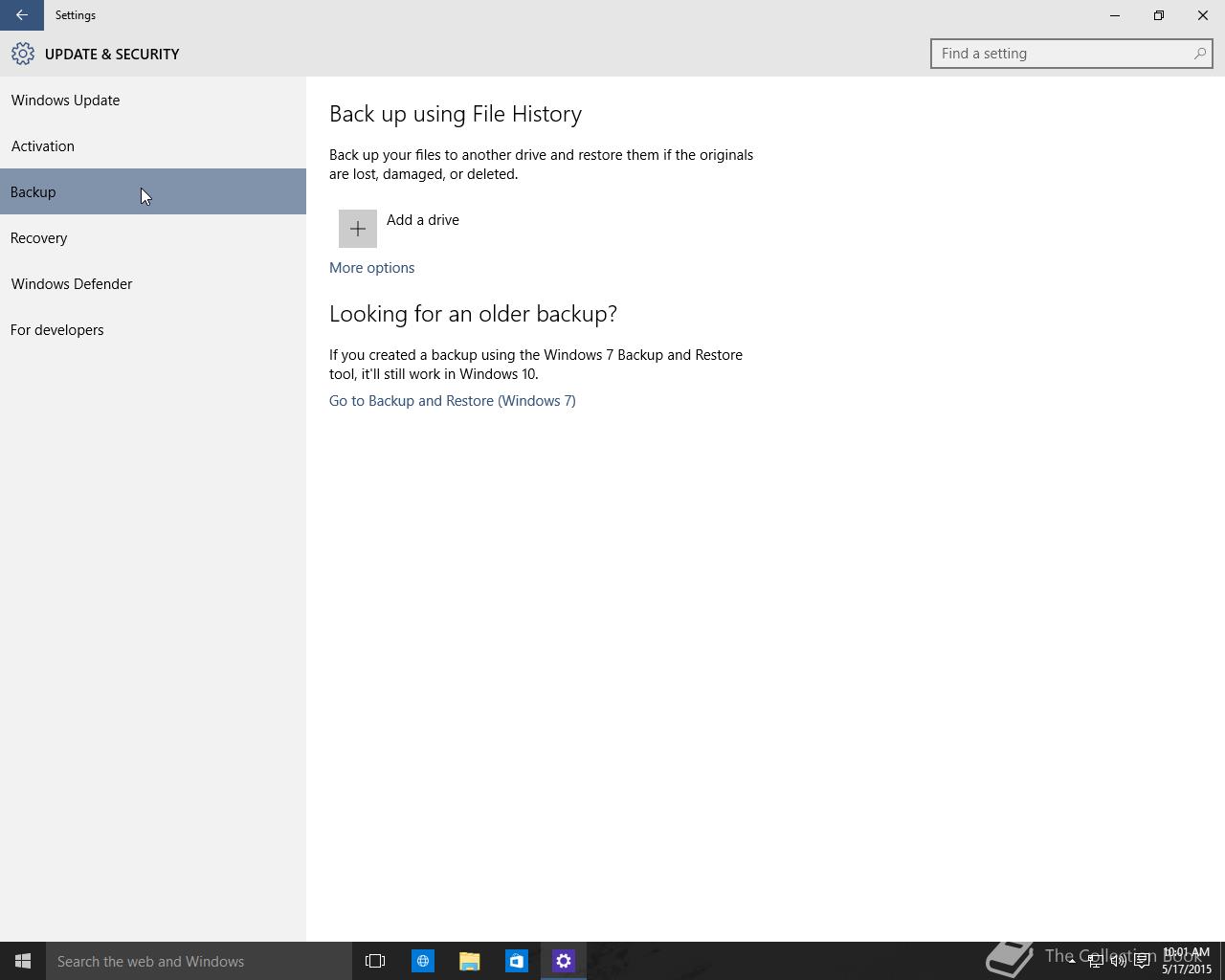Minimize the Settings window
This screenshot has width=1225, height=980.
(x=1114, y=15)
